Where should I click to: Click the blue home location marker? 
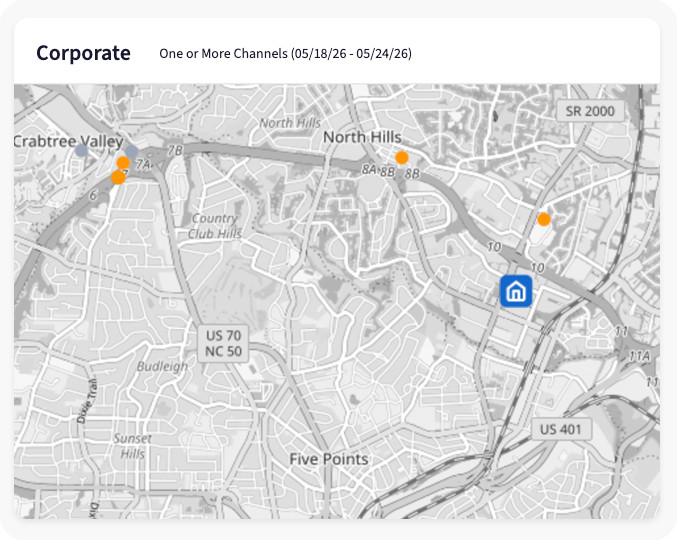pyautogui.click(x=516, y=291)
